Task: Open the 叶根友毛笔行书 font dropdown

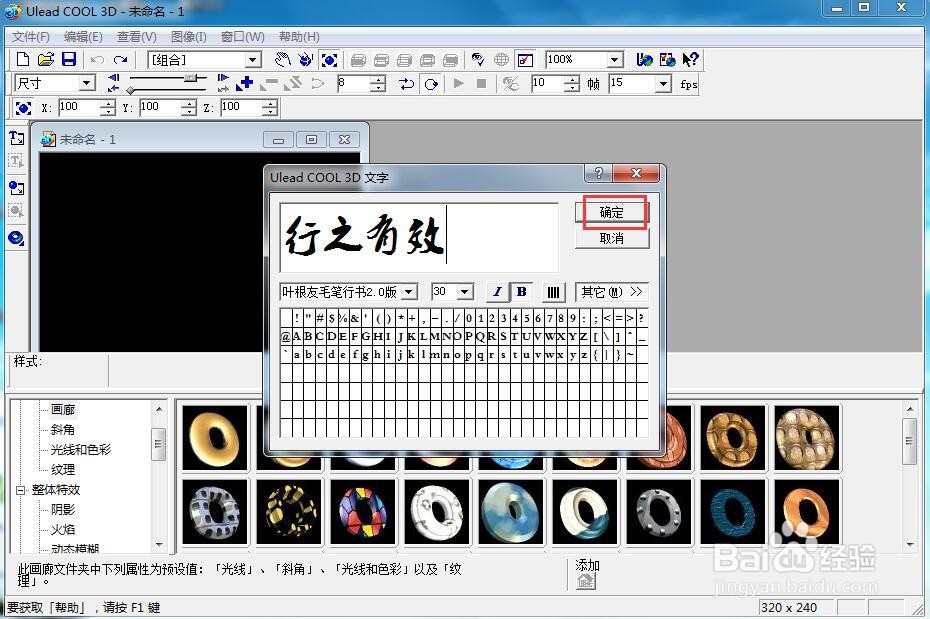Action: click(x=409, y=292)
